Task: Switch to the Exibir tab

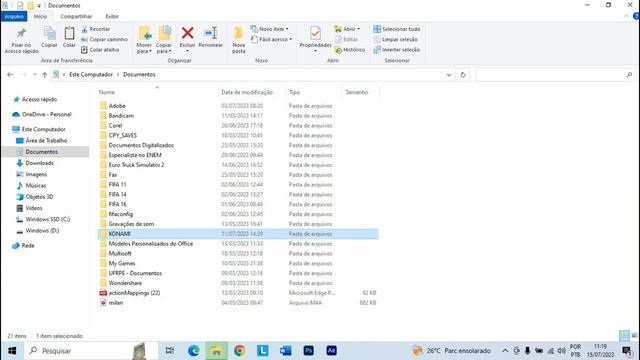Action: point(112,16)
